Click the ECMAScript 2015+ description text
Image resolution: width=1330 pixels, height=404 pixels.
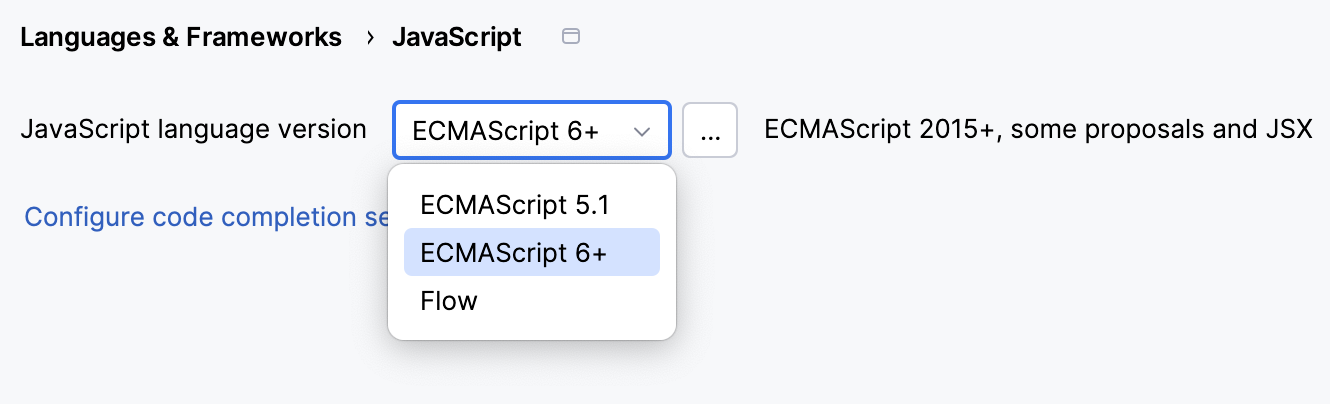coord(882,130)
